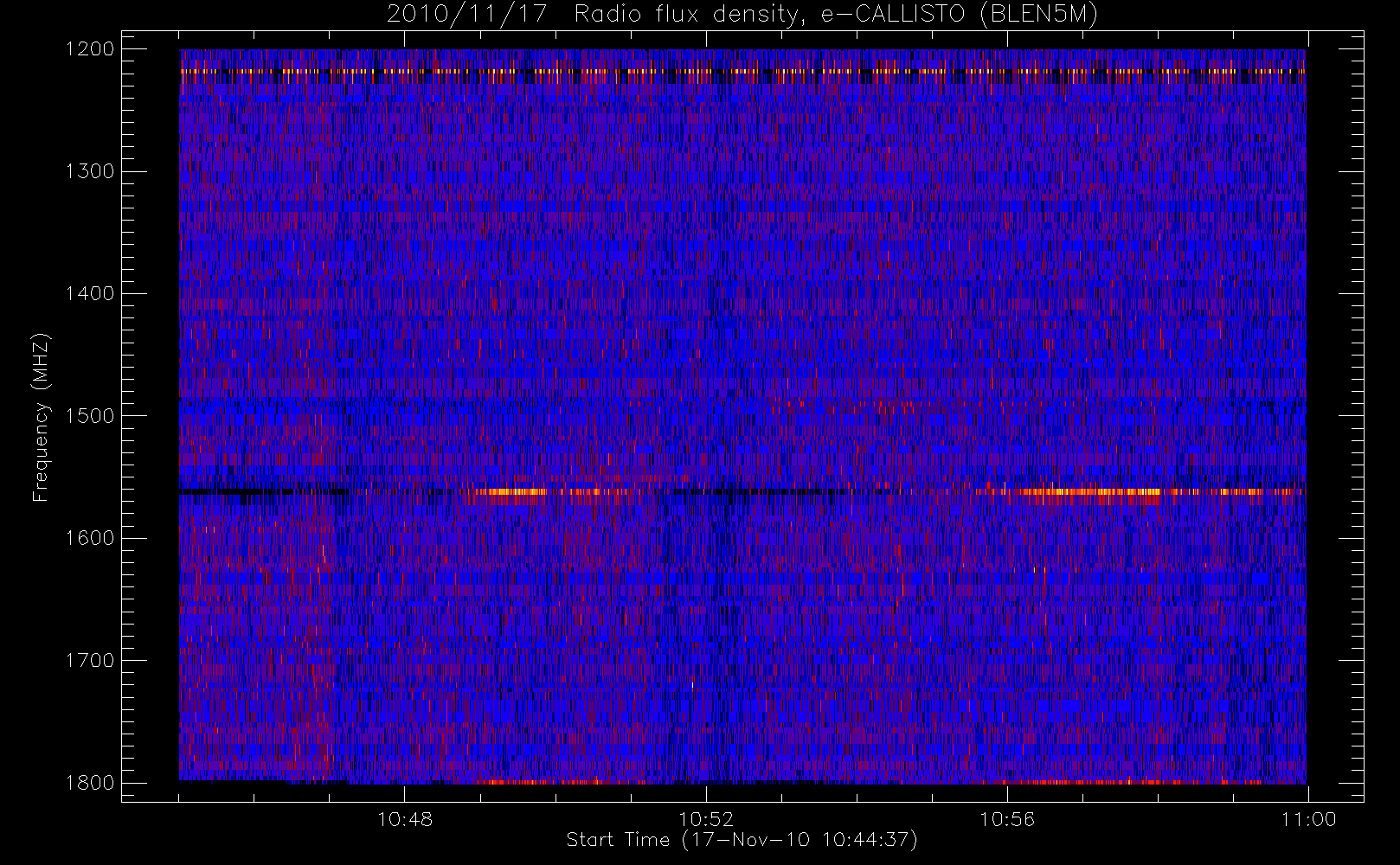Click the 10:56 time tick label
The width and height of the screenshot is (1400, 865).
click(x=1007, y=819)
